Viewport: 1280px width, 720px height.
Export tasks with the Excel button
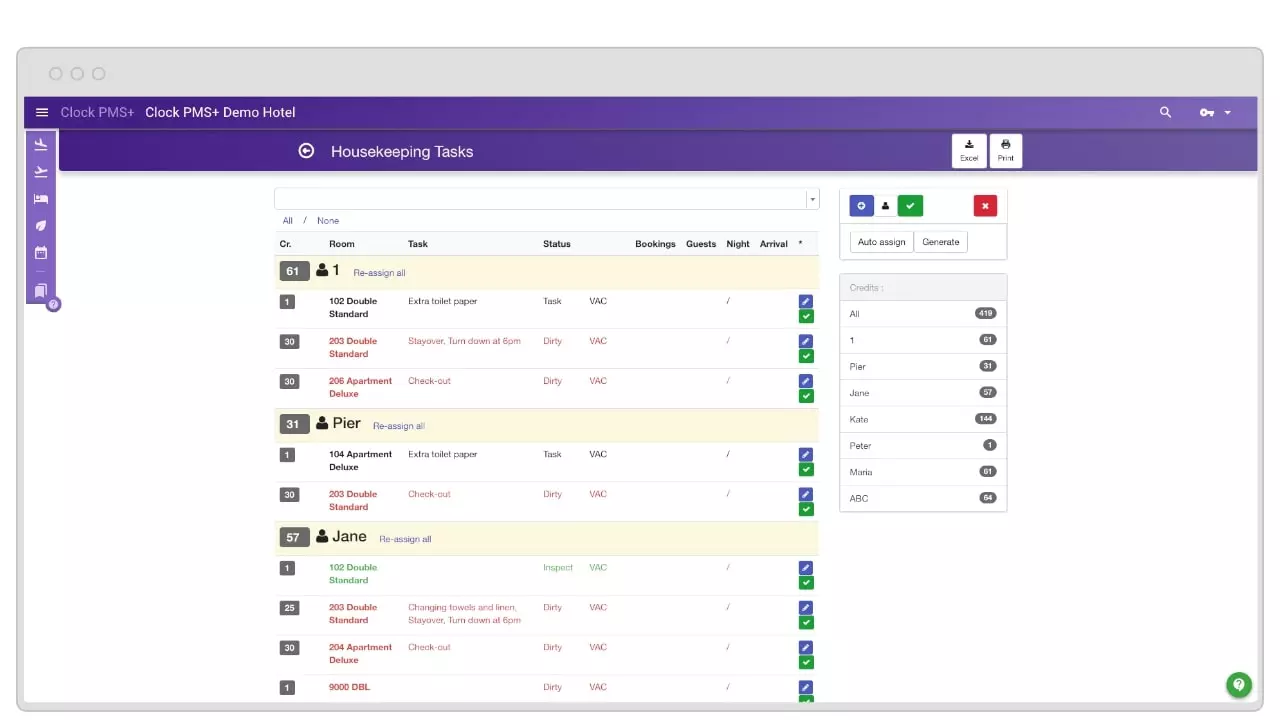click(x=969, y=151)
